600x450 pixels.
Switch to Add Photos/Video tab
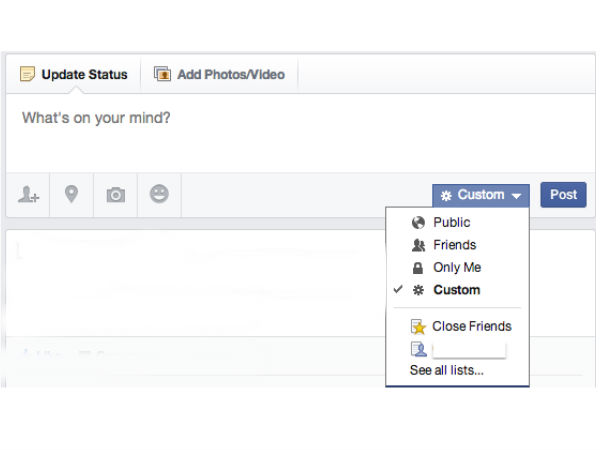(x=220, y=74)
